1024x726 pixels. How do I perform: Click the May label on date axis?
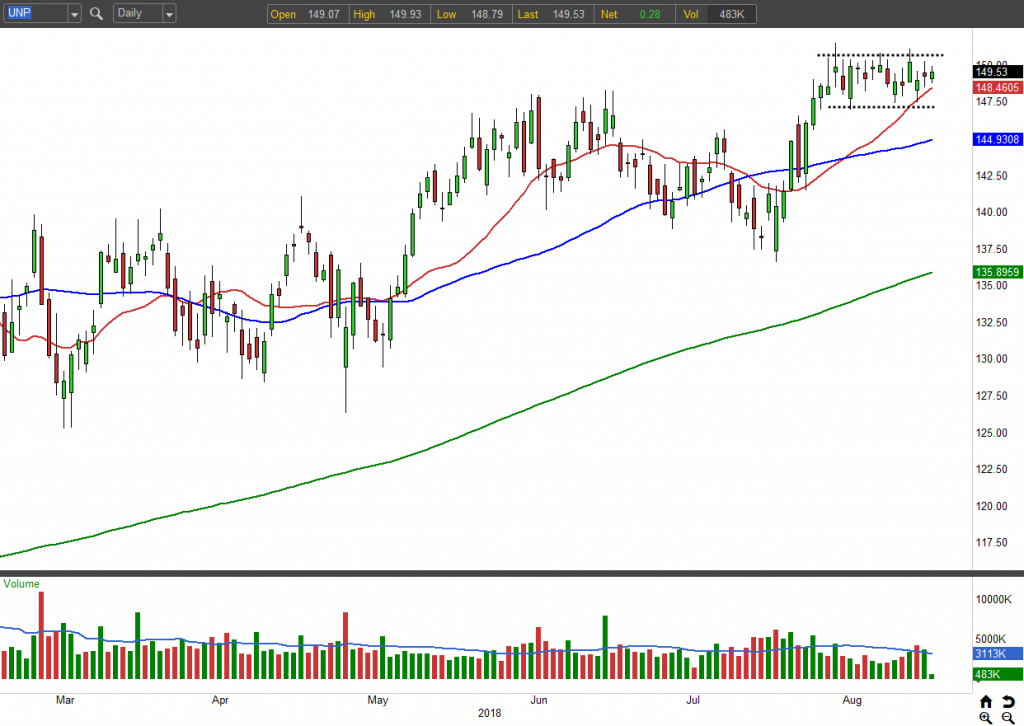coord(377,700)
